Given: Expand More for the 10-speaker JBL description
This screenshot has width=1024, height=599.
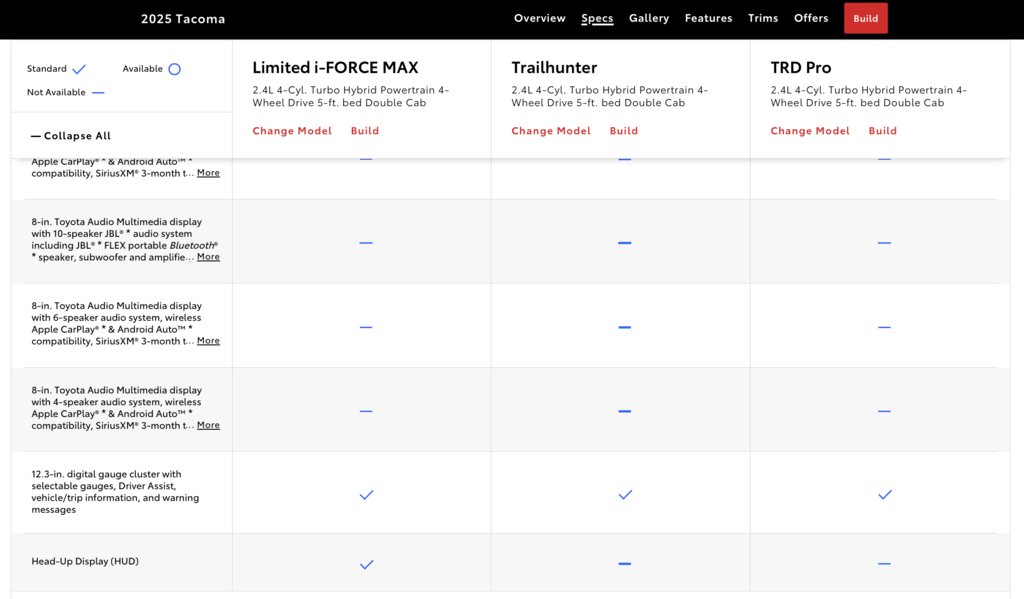Looking at the screenshot, I should [208, 257].
